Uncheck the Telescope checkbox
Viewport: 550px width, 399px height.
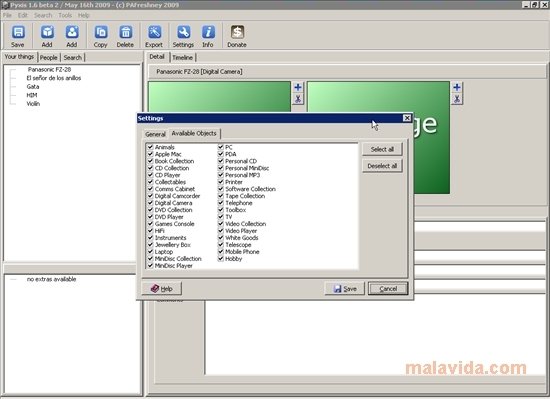click(221, 245)
